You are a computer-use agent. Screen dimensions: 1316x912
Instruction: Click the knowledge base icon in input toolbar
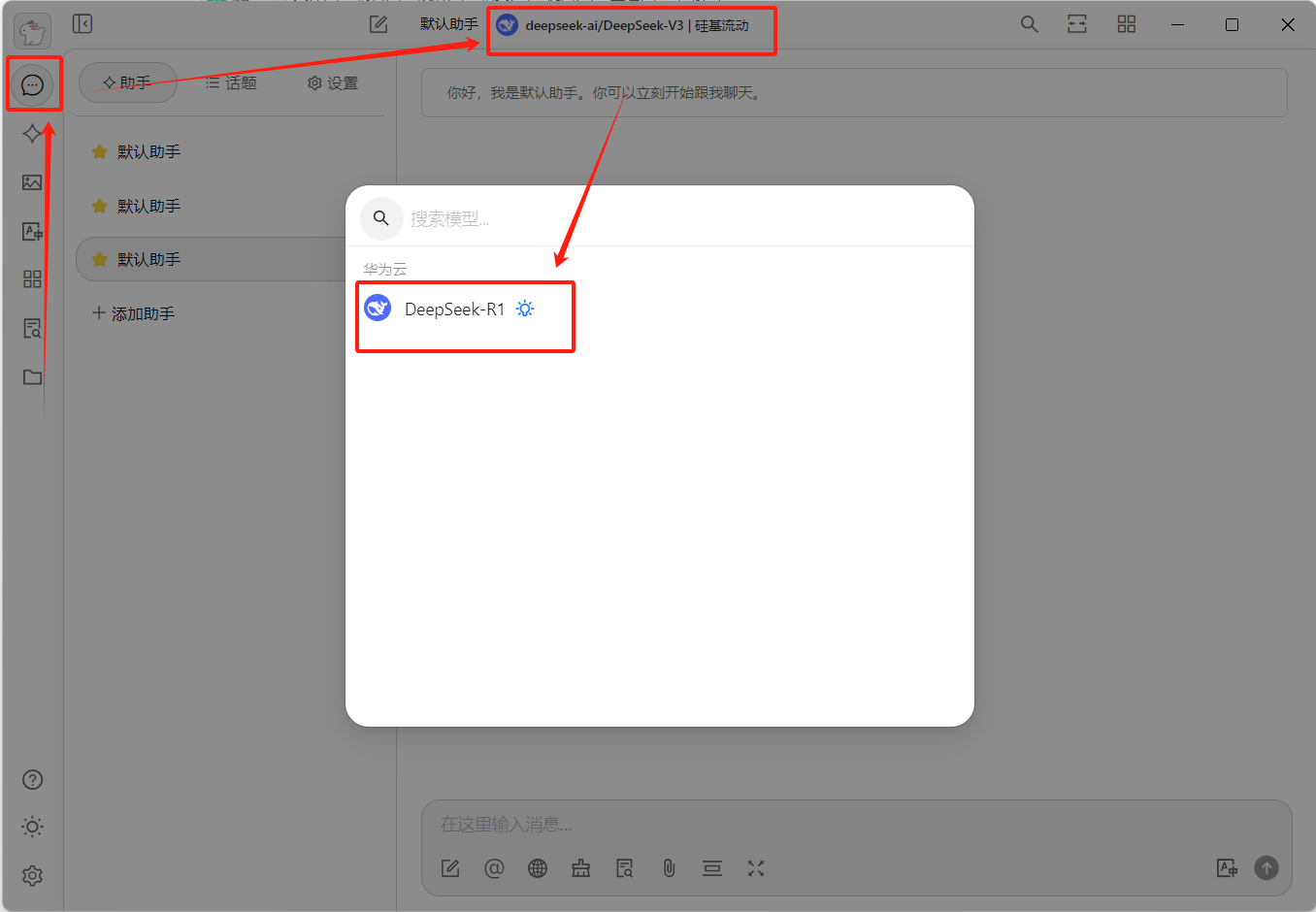click(x=625, y=868)
